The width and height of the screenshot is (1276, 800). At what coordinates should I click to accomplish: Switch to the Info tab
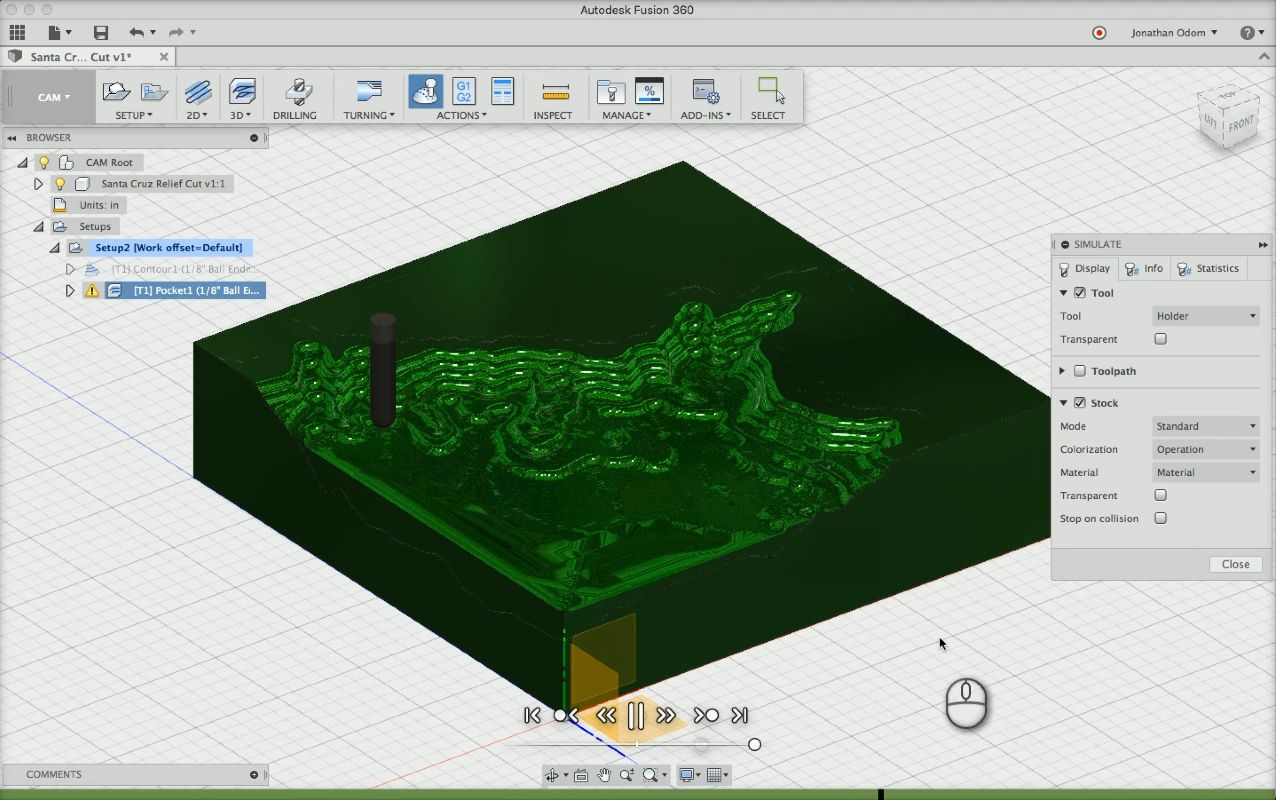pos(1143,268)
